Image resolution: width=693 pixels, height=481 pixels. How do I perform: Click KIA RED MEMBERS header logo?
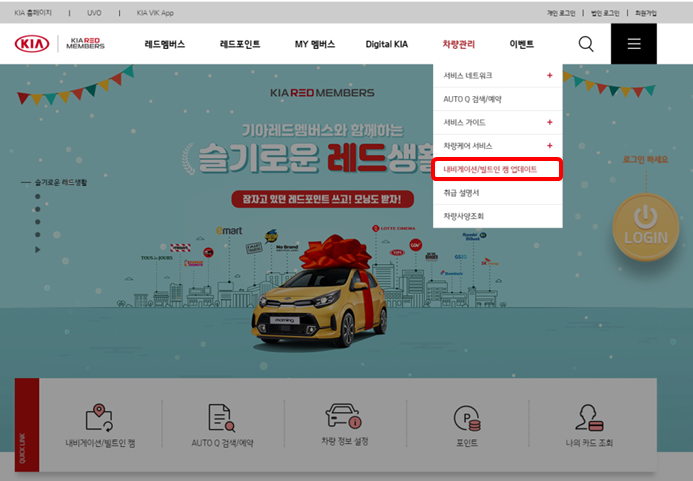(x=85, y=43)
